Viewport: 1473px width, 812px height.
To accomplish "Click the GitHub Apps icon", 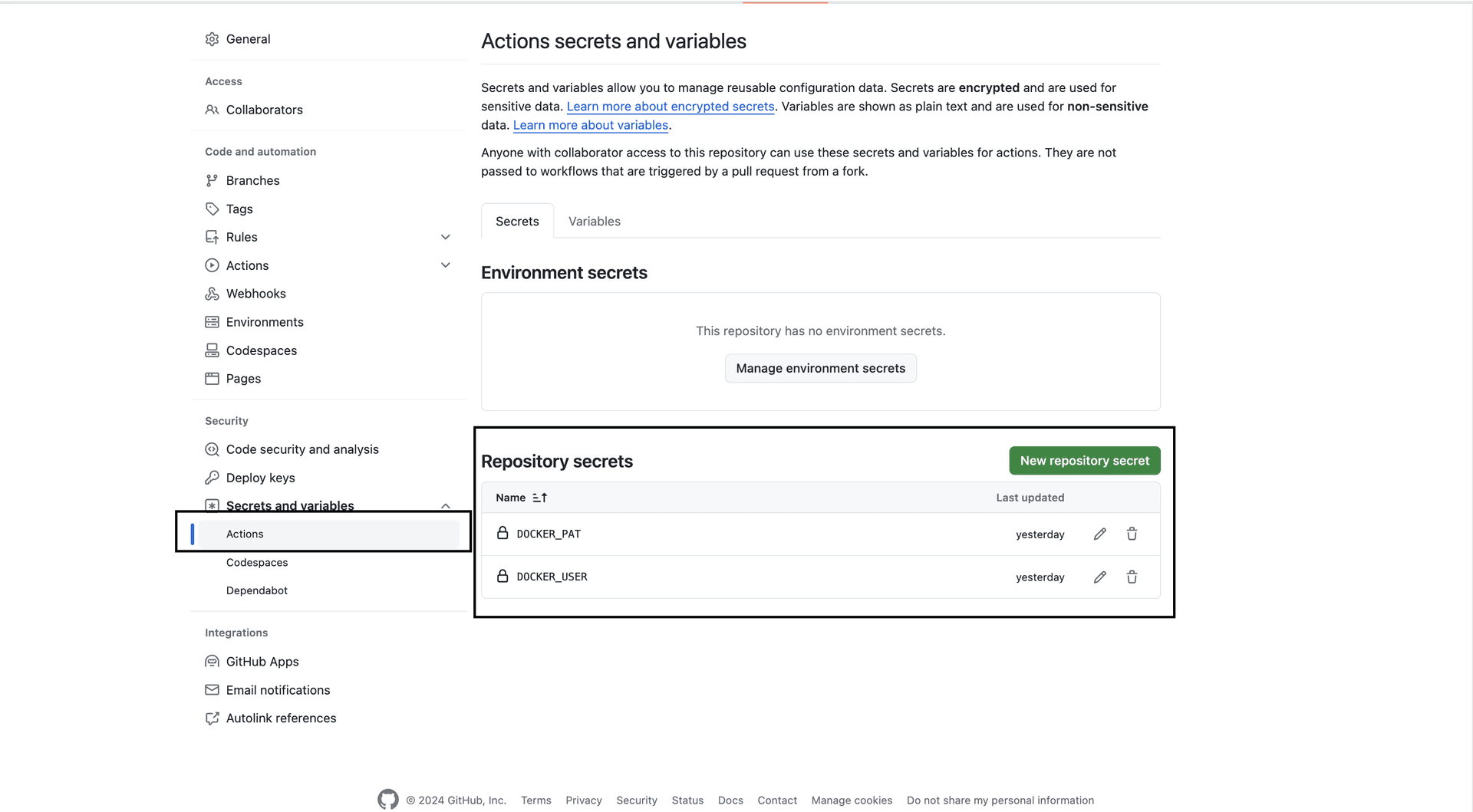I will [x=212, y=661].
